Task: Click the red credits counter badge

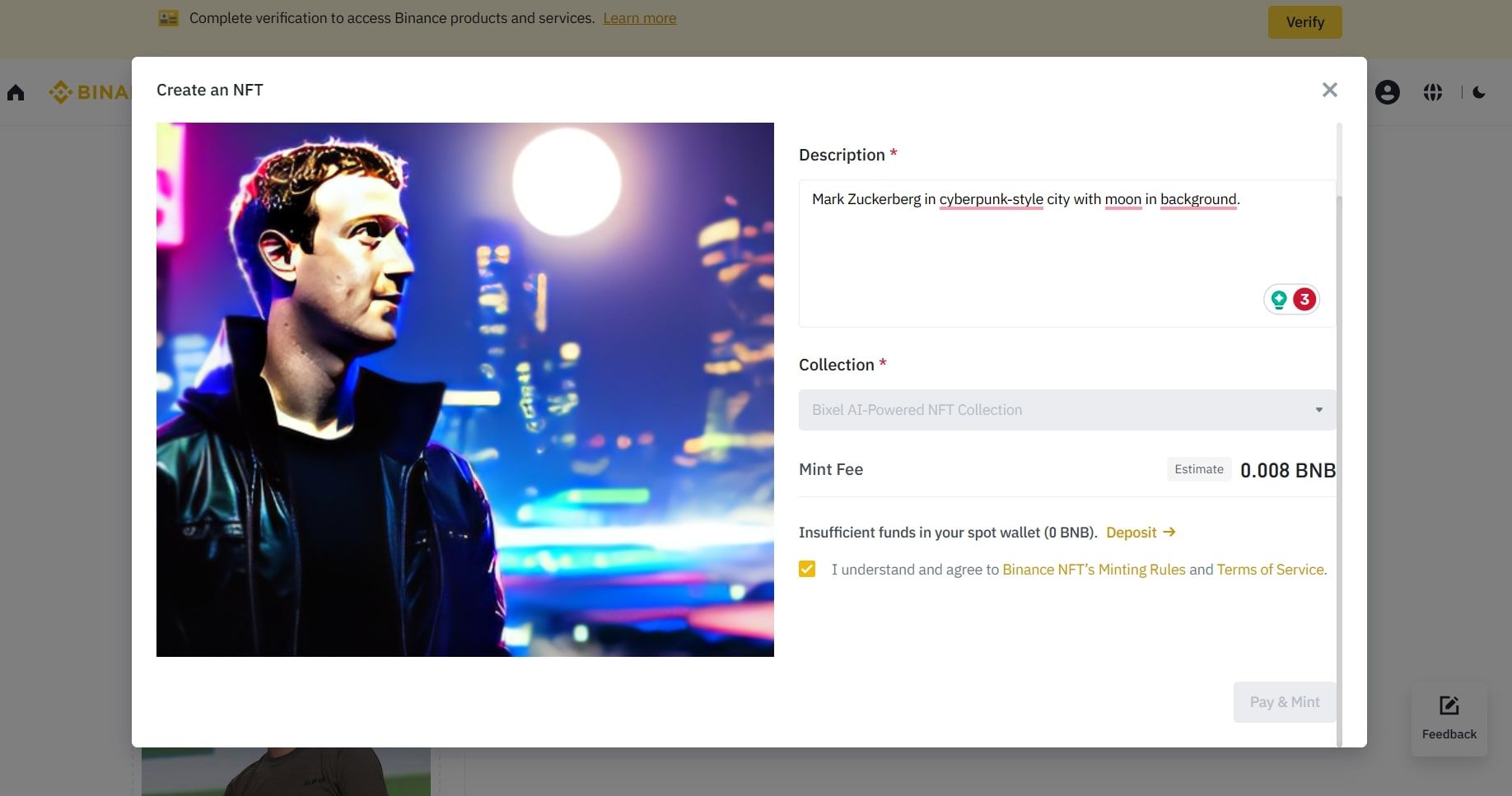Action: pos(1304,300)
